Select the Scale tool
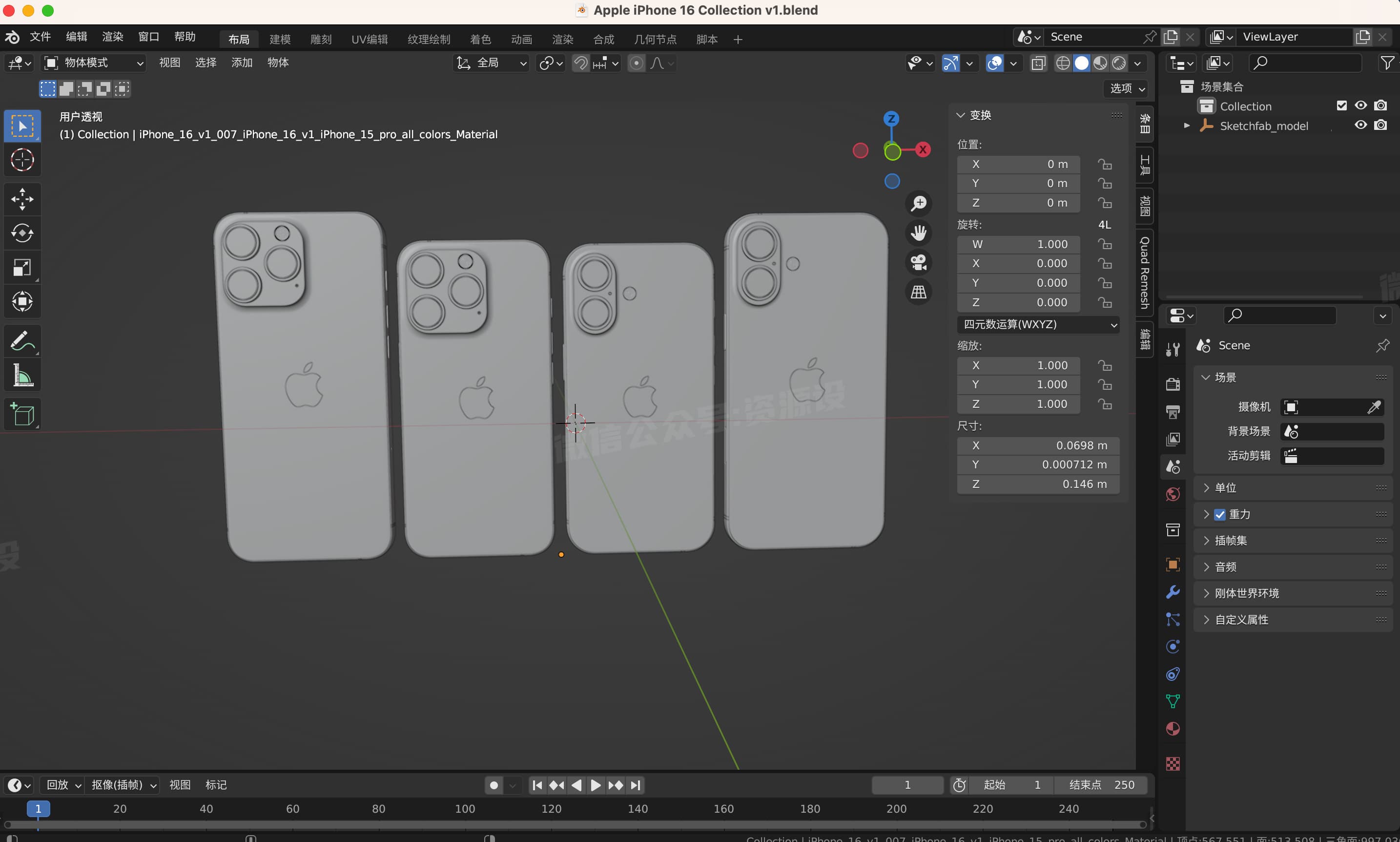The image size is (1400, 842). (22, 267)
